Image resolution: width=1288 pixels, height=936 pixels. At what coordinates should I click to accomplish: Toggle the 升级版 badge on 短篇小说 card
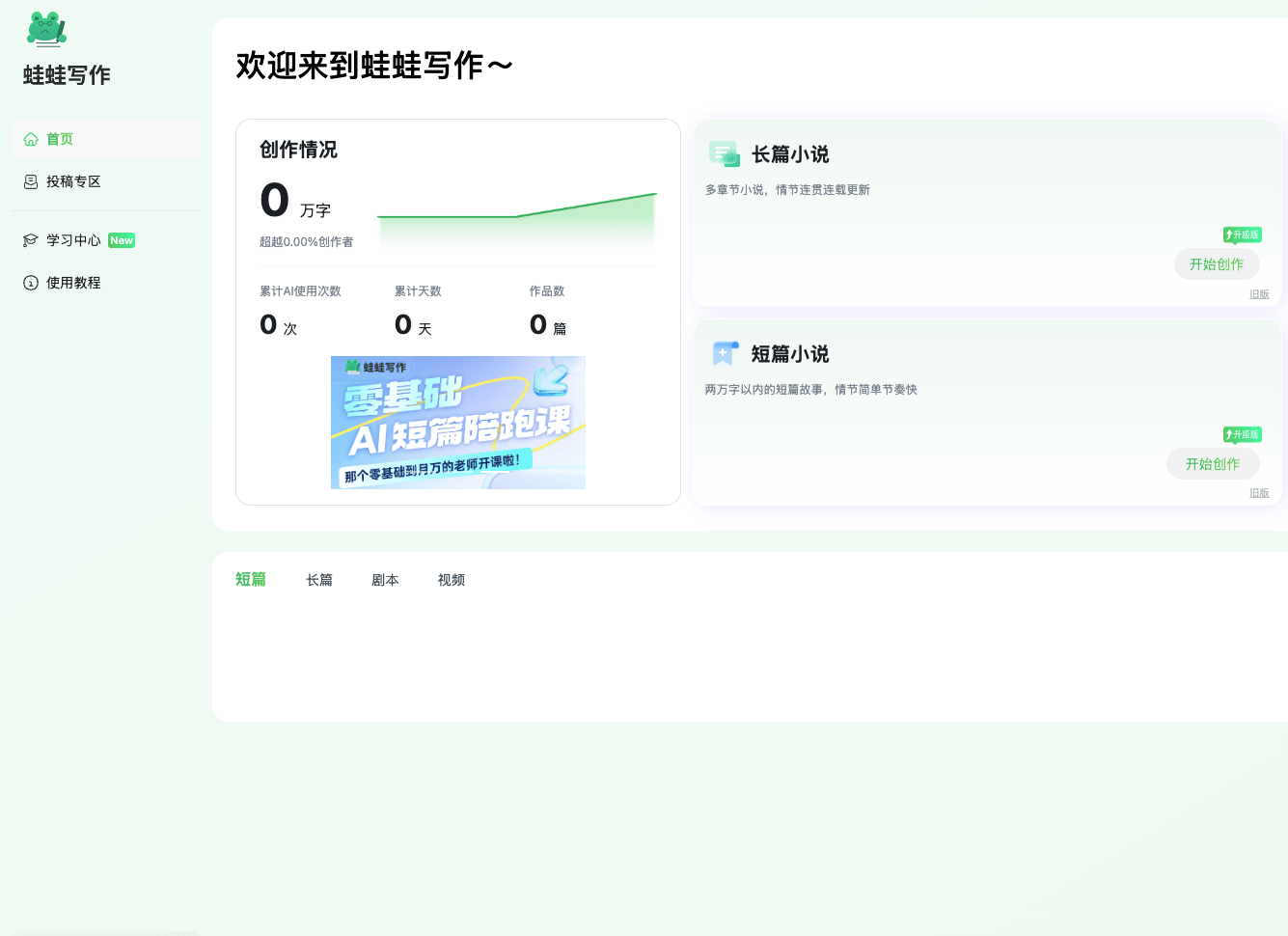[x=1242, y=434]
